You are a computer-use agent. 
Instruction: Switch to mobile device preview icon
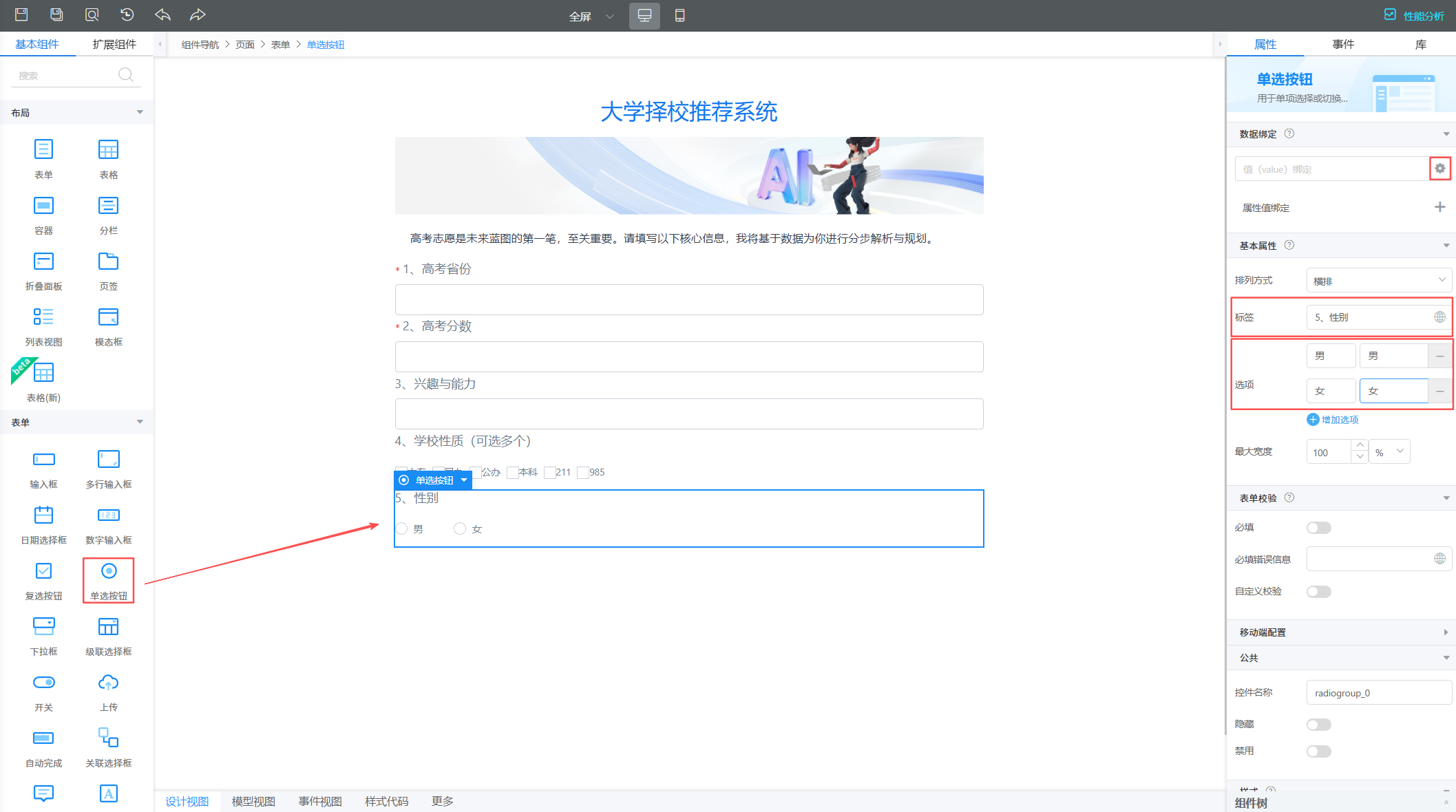(679, 15)
